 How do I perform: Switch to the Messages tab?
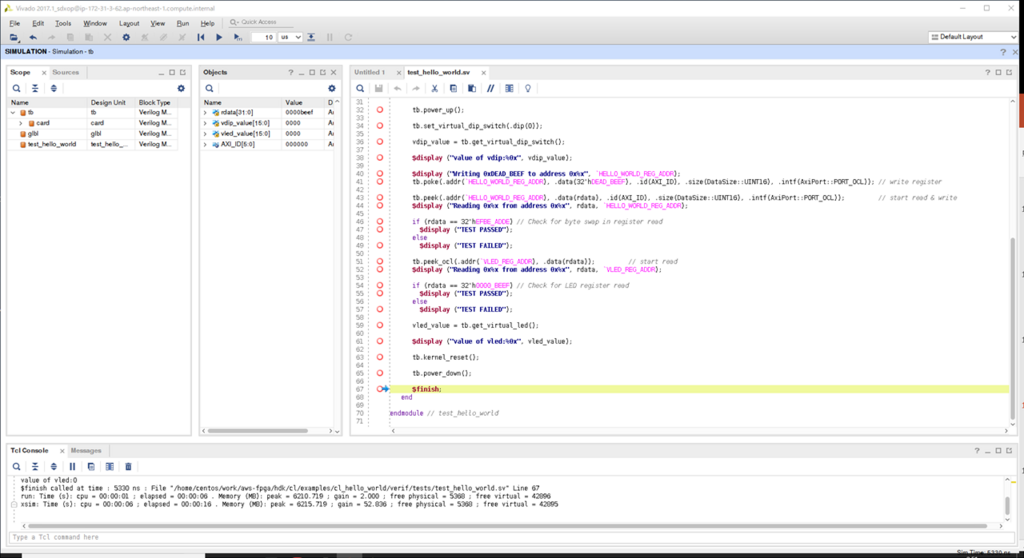(x=86, y=450)
